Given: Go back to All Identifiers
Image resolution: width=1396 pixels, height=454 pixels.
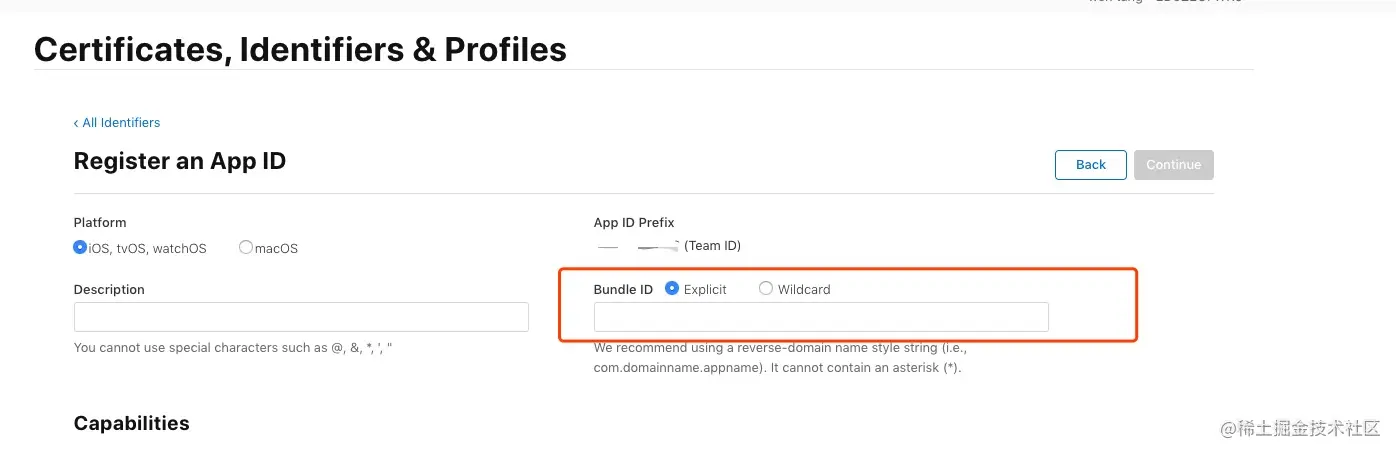Looking at the screenshot, I should pos(121,123).
